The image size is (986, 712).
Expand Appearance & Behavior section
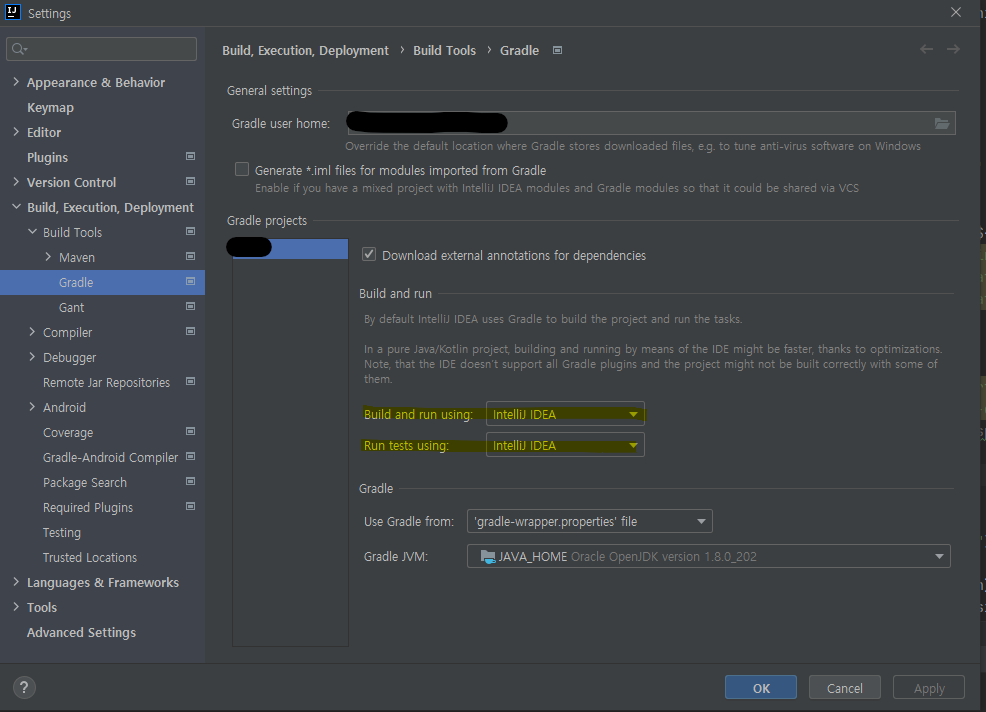click(16, 82)
